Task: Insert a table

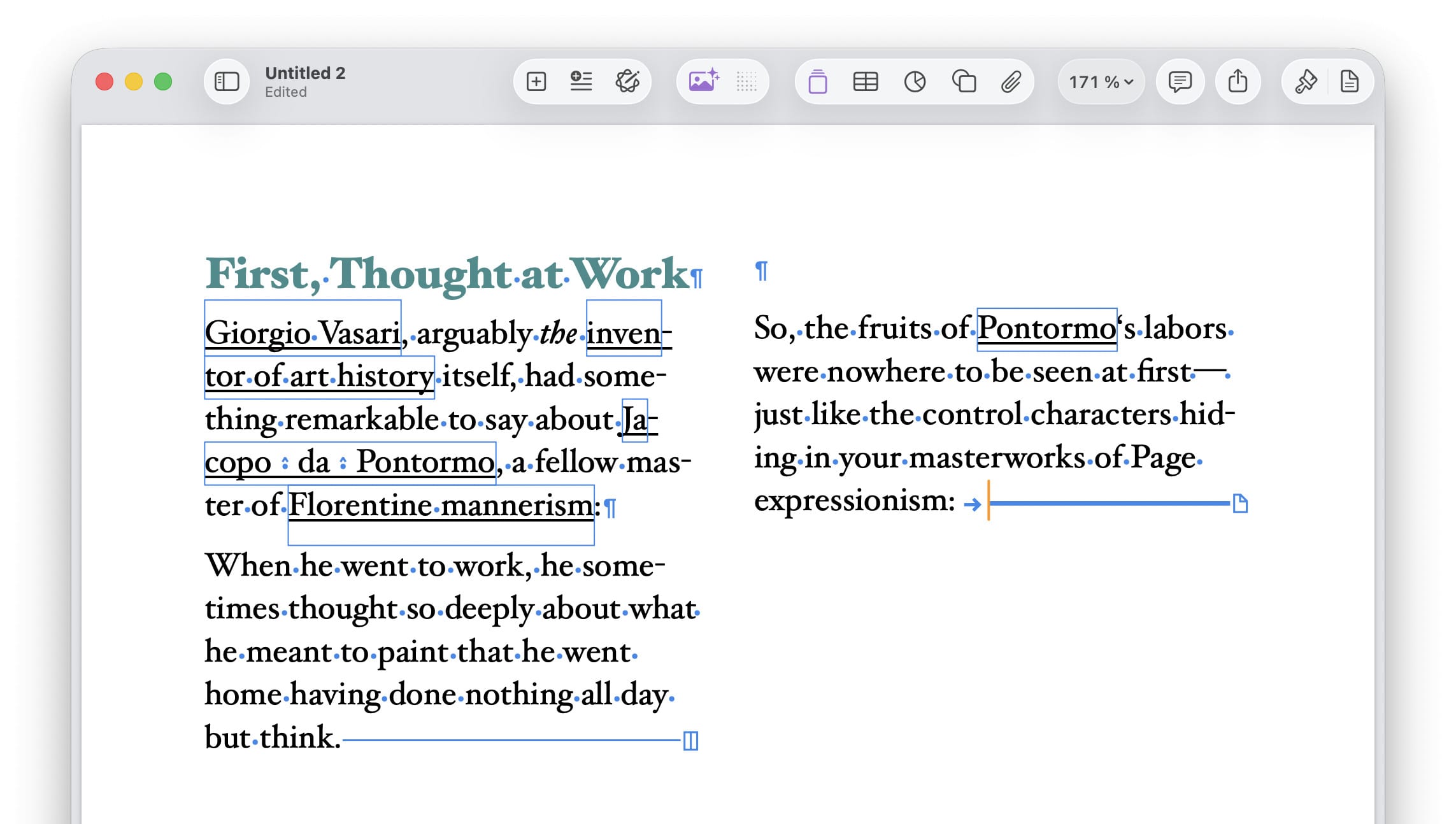Action: (x=866, y=82)
